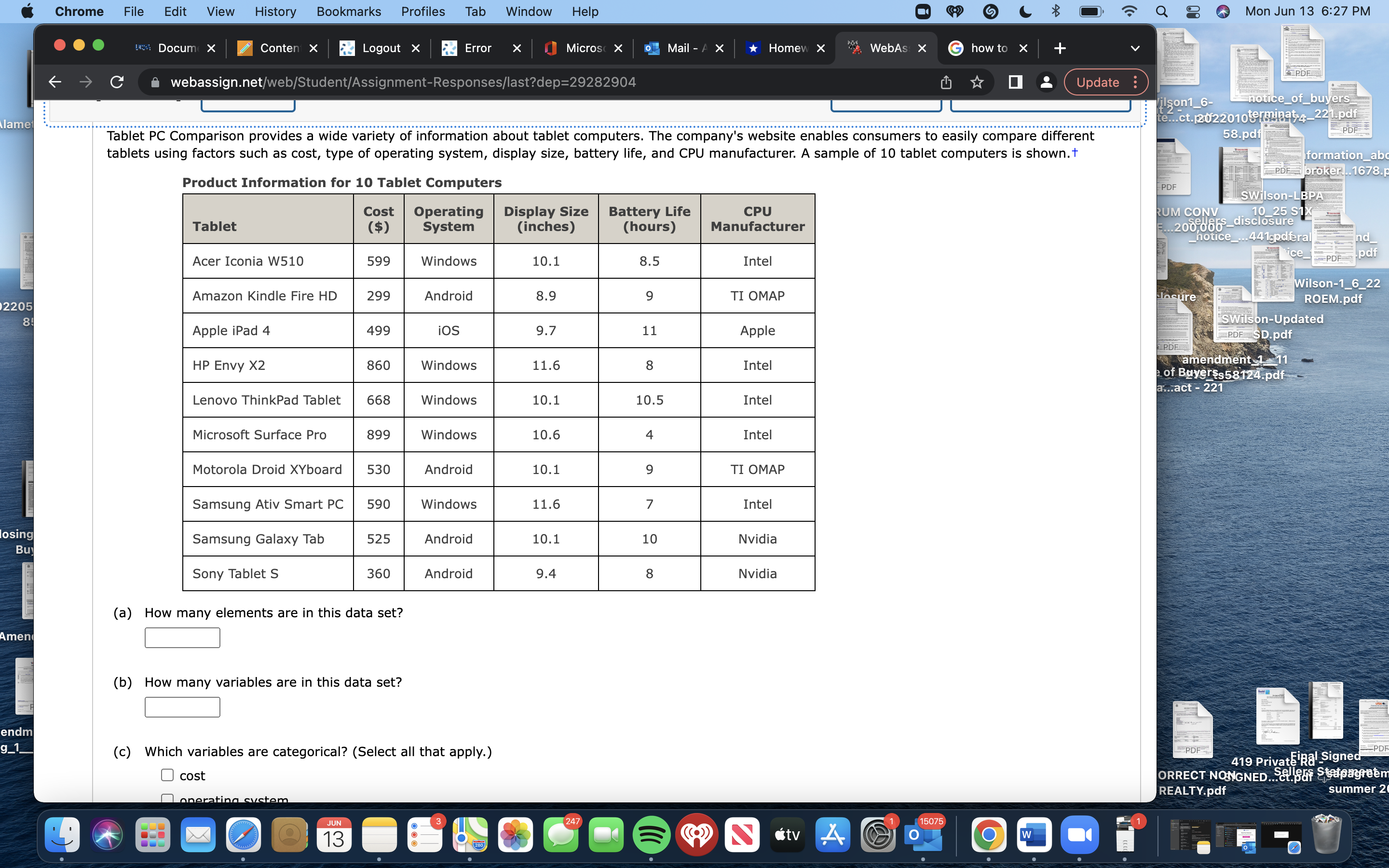Click the answer field for part (a)

pyautogui.click(x=182, y=637)
